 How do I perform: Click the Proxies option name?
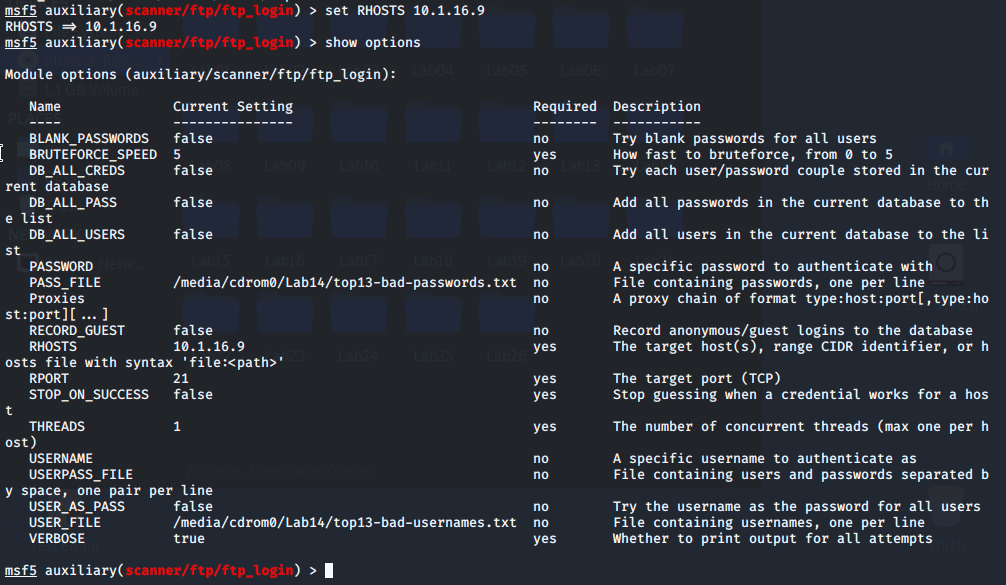[x=56, y=299]
